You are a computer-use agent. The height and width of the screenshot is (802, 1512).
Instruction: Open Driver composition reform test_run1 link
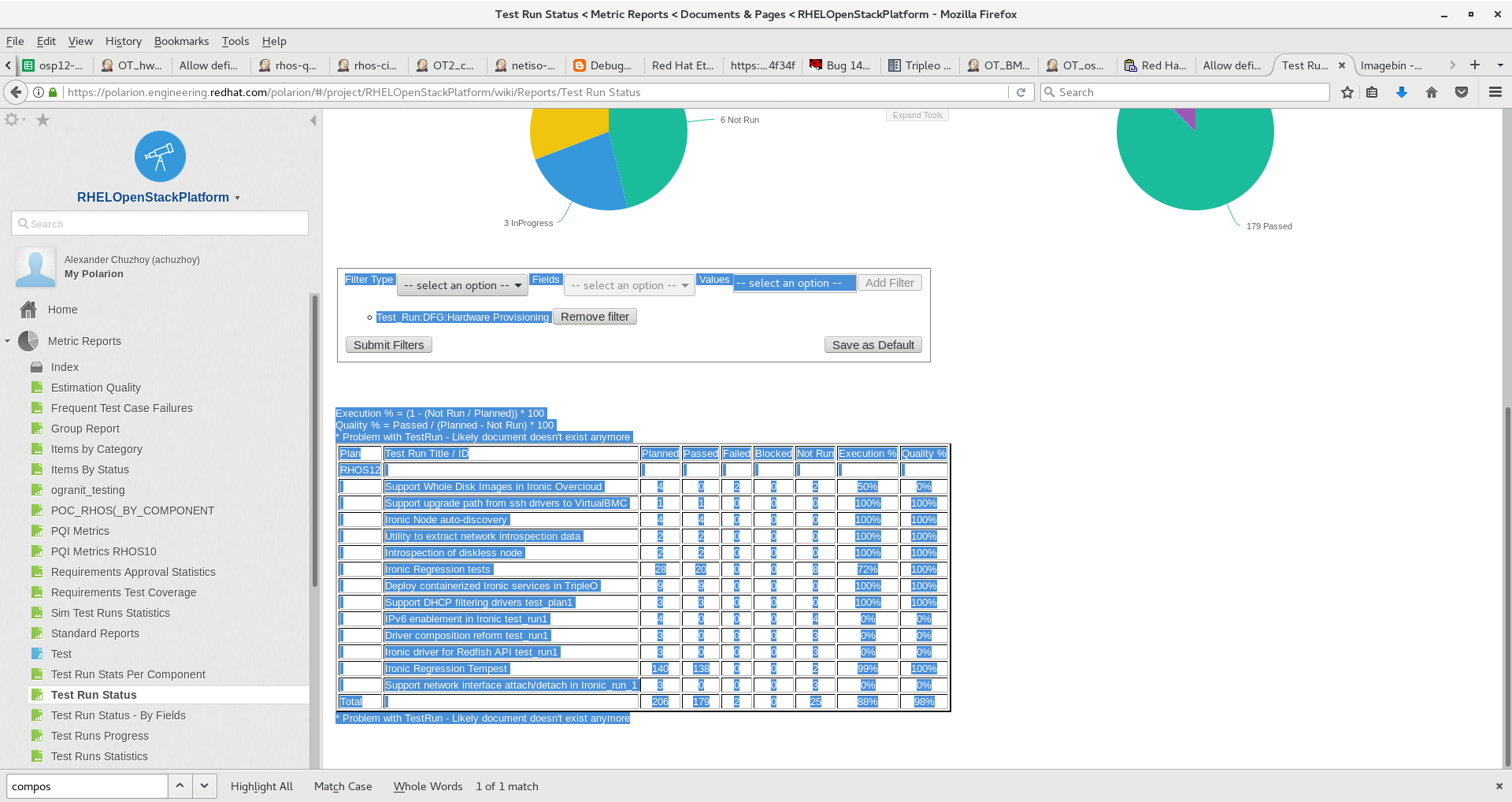coord(466,636)
